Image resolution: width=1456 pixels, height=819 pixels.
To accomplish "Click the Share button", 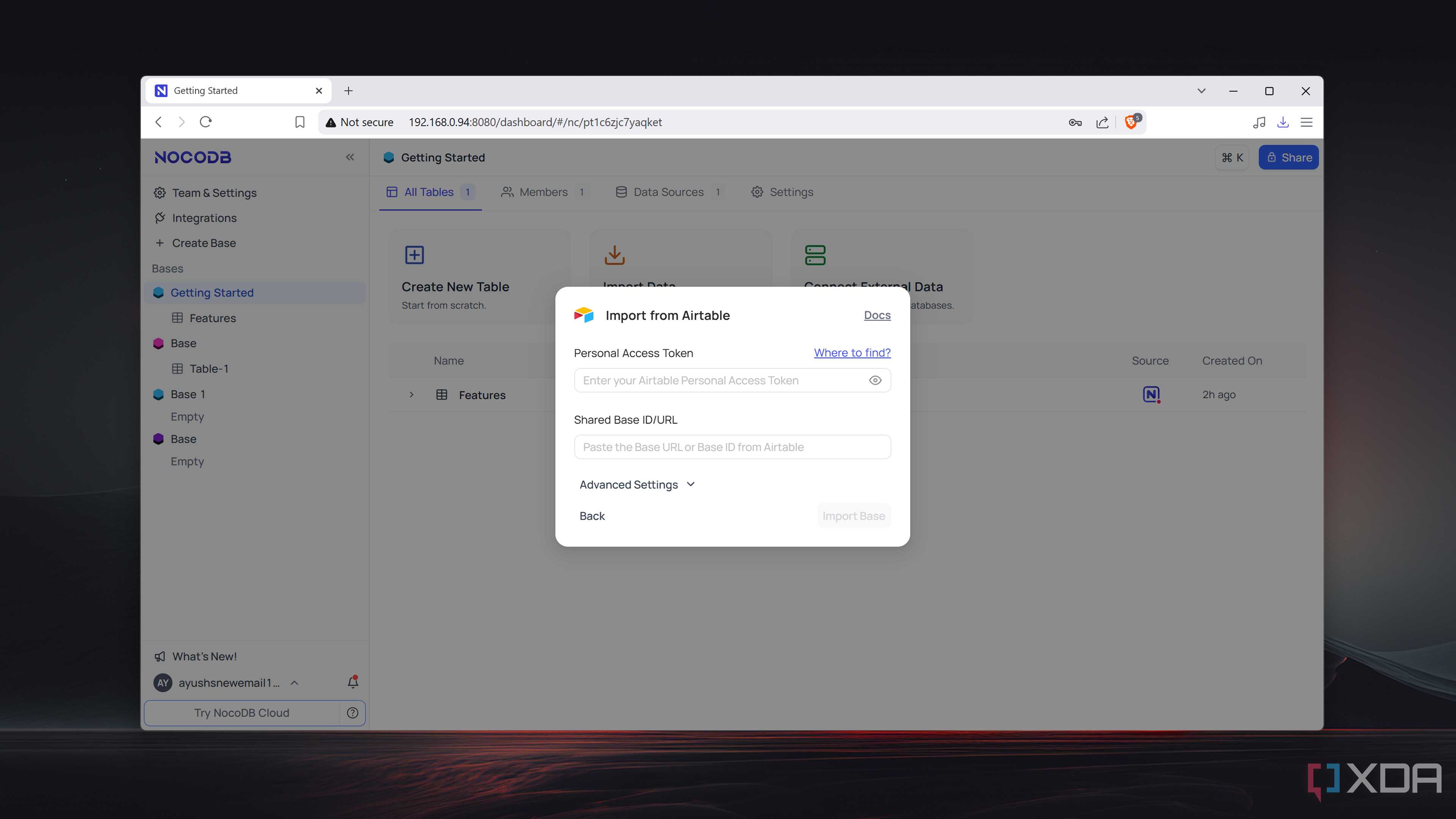I will 1289,157.
